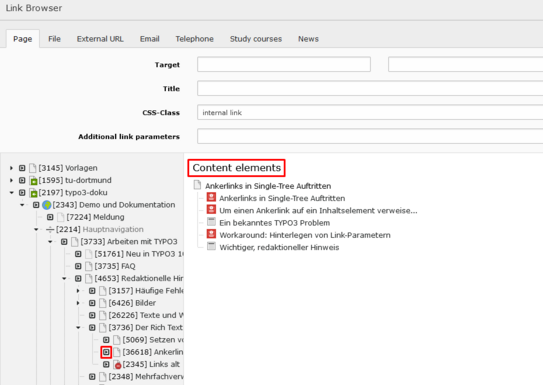The image size is (543, 385).
Task: Link to Wichtiger, redaktioneller Hinweis element
Action: tap(279, 248)
